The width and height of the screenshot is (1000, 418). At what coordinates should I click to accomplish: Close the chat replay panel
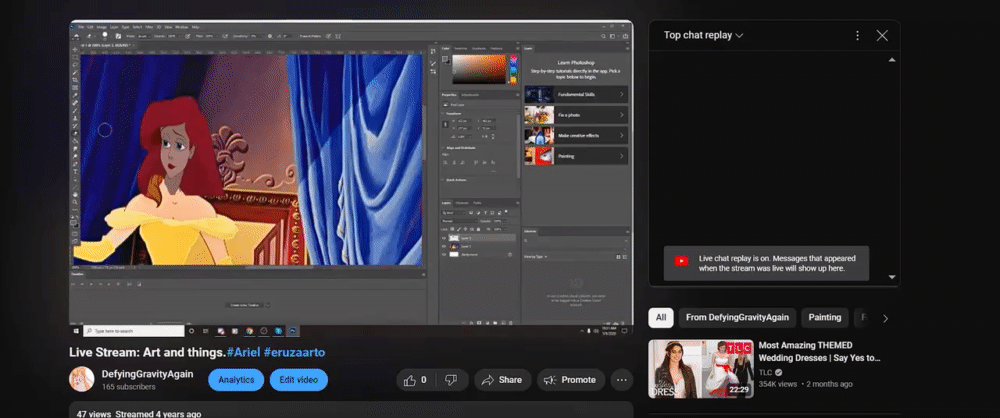coord(882,35)
